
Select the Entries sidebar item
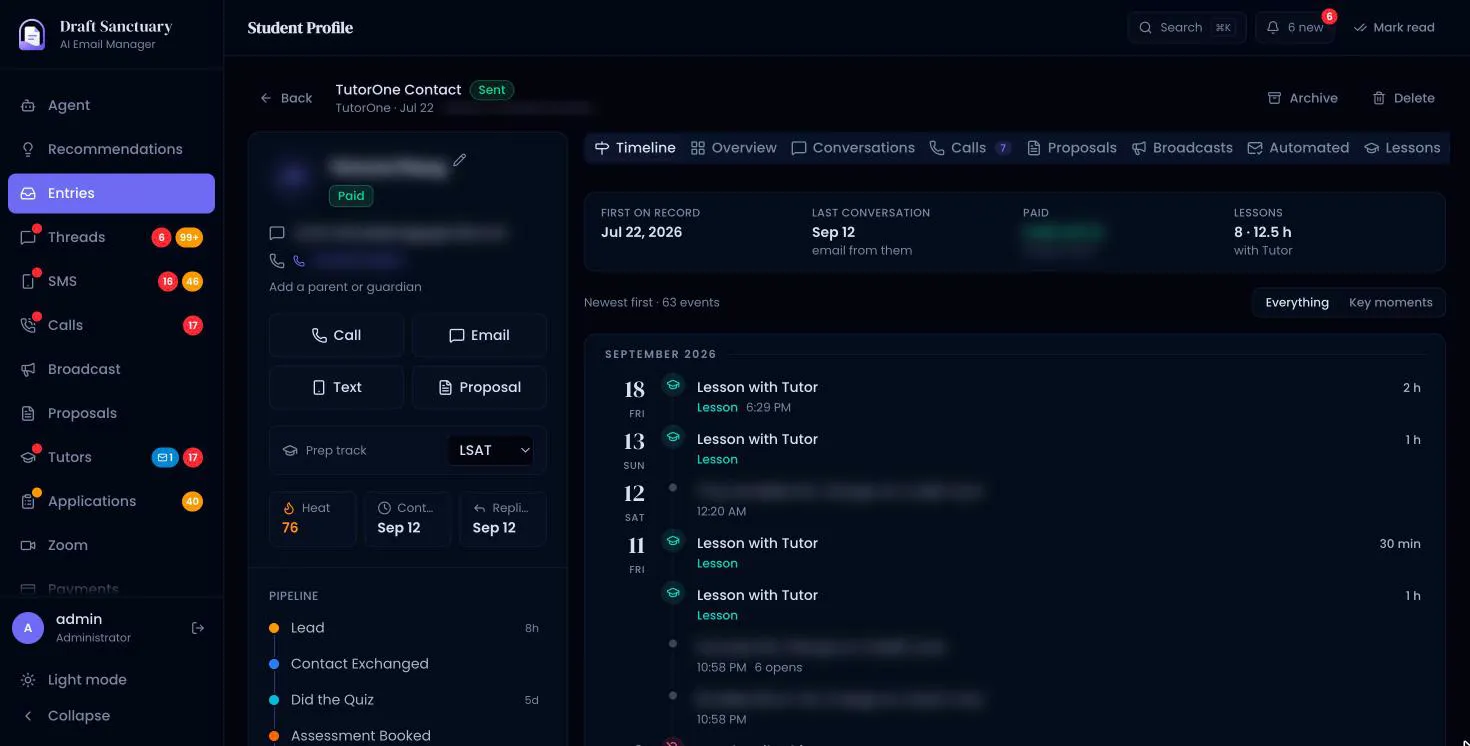111,193
